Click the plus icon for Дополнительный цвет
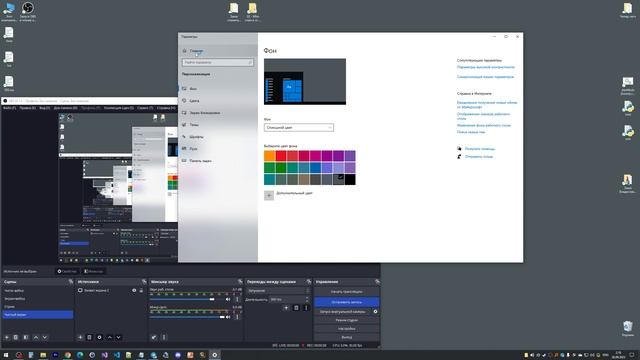Image resolution: width=640 pixels, height=360 pixels. pos(269,195)
